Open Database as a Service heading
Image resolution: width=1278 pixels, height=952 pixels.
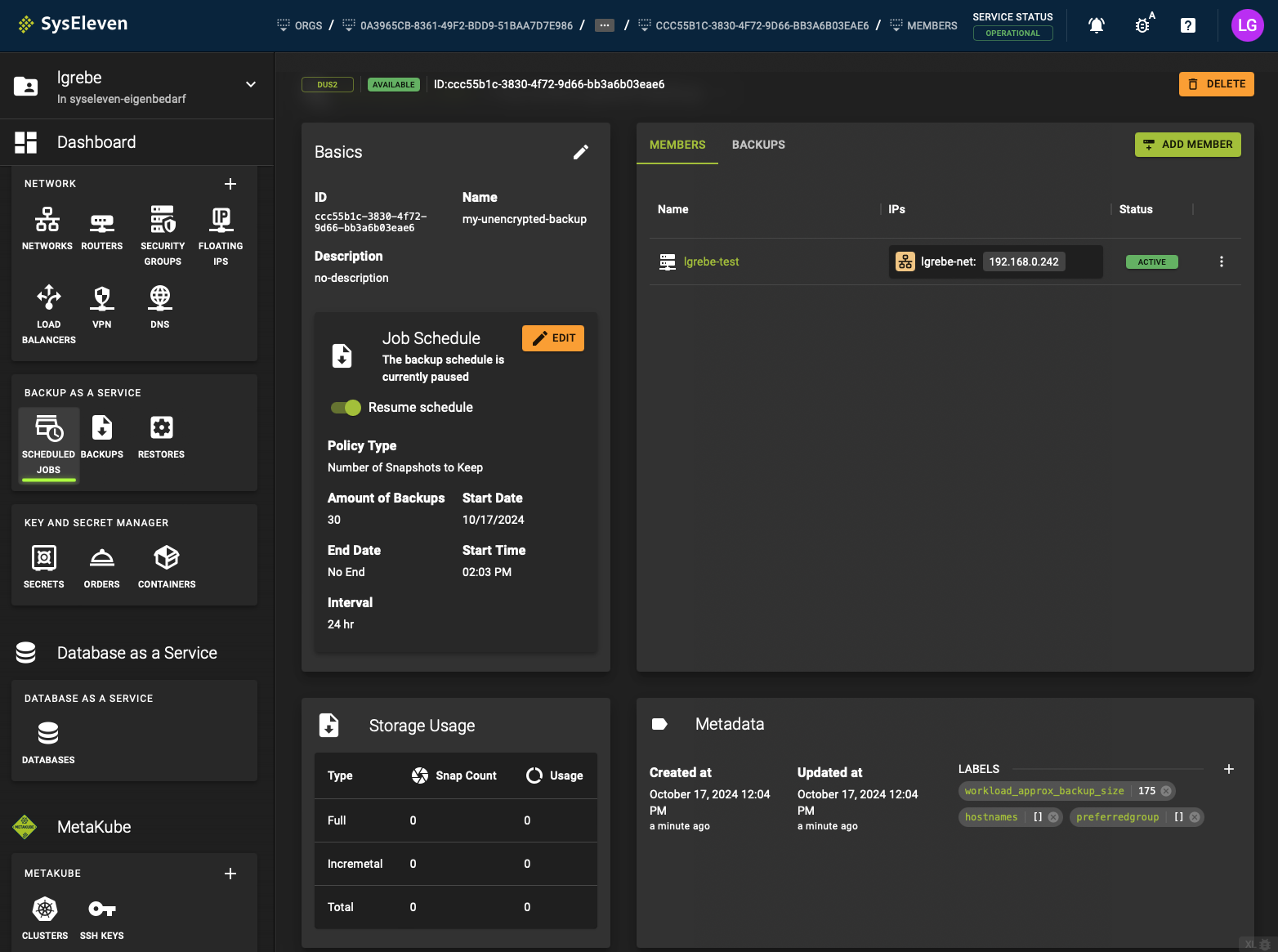pyautogui.click(x=136, y=653)
